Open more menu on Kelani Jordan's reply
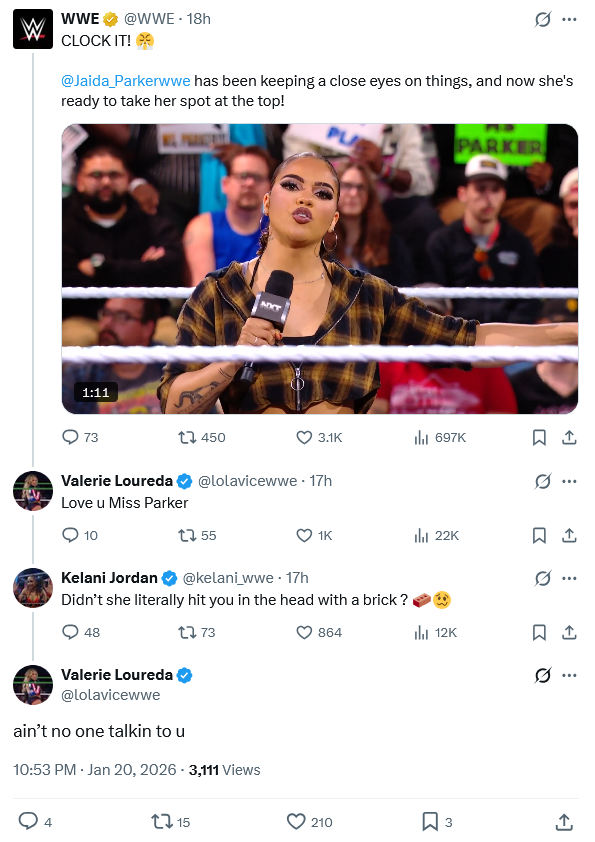 pyautogui.click(x=569, y=578)
